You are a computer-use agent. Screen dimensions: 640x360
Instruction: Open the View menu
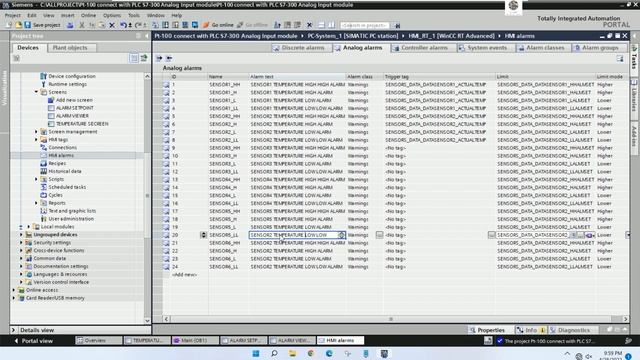tap(49, 15)
